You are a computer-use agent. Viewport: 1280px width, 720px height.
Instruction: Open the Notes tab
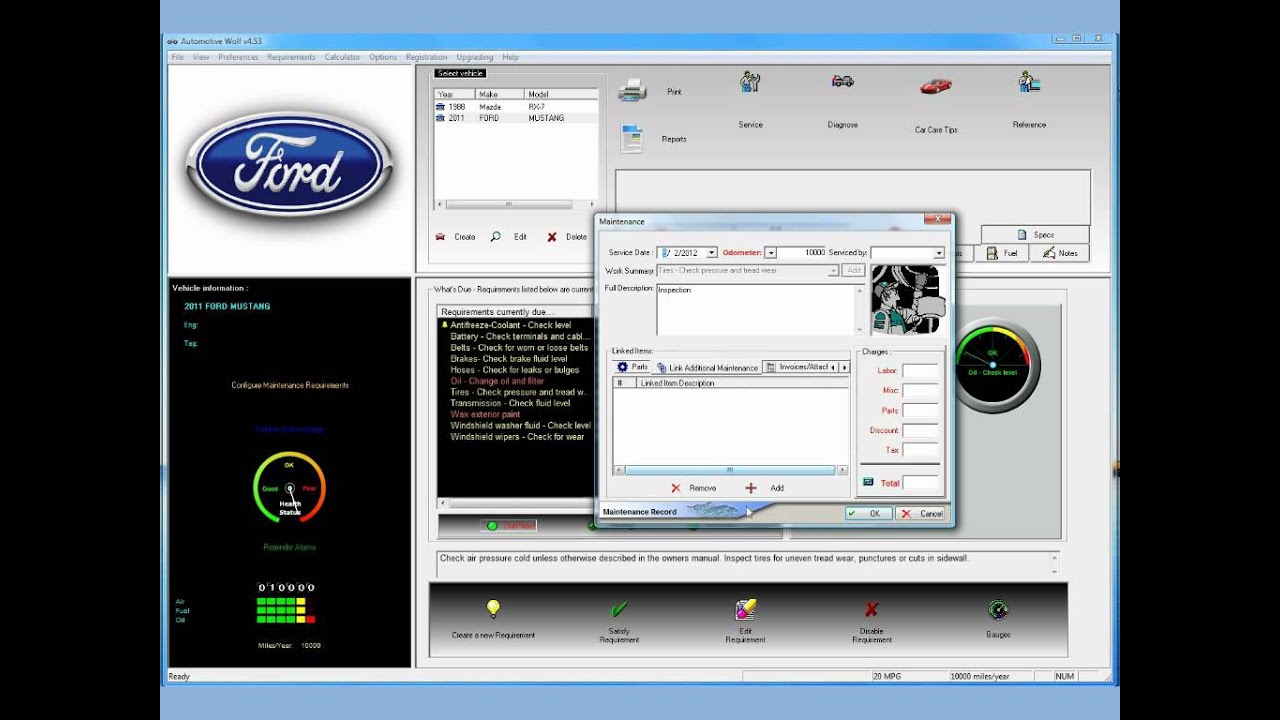[1059, 253]
